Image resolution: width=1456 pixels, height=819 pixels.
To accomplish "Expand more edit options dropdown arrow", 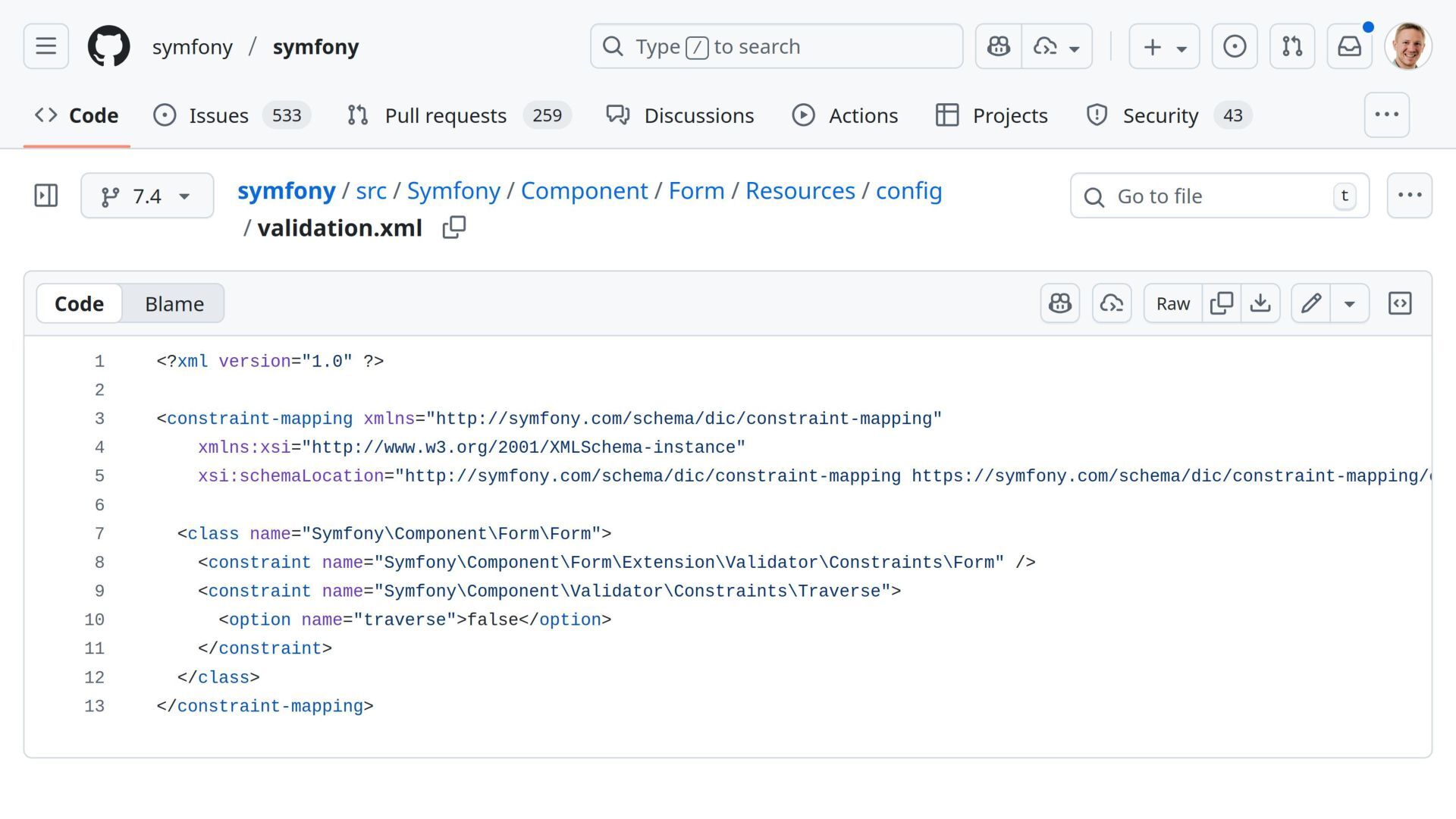I will coord(1349,303).
